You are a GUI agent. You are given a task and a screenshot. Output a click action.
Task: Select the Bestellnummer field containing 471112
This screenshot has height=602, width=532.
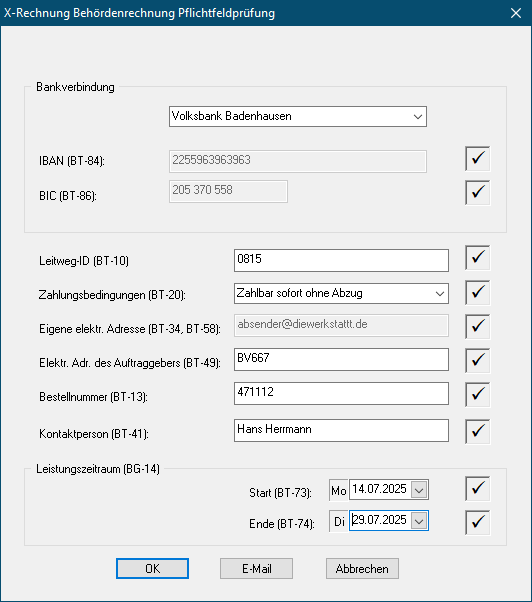(x=341, y=393)
